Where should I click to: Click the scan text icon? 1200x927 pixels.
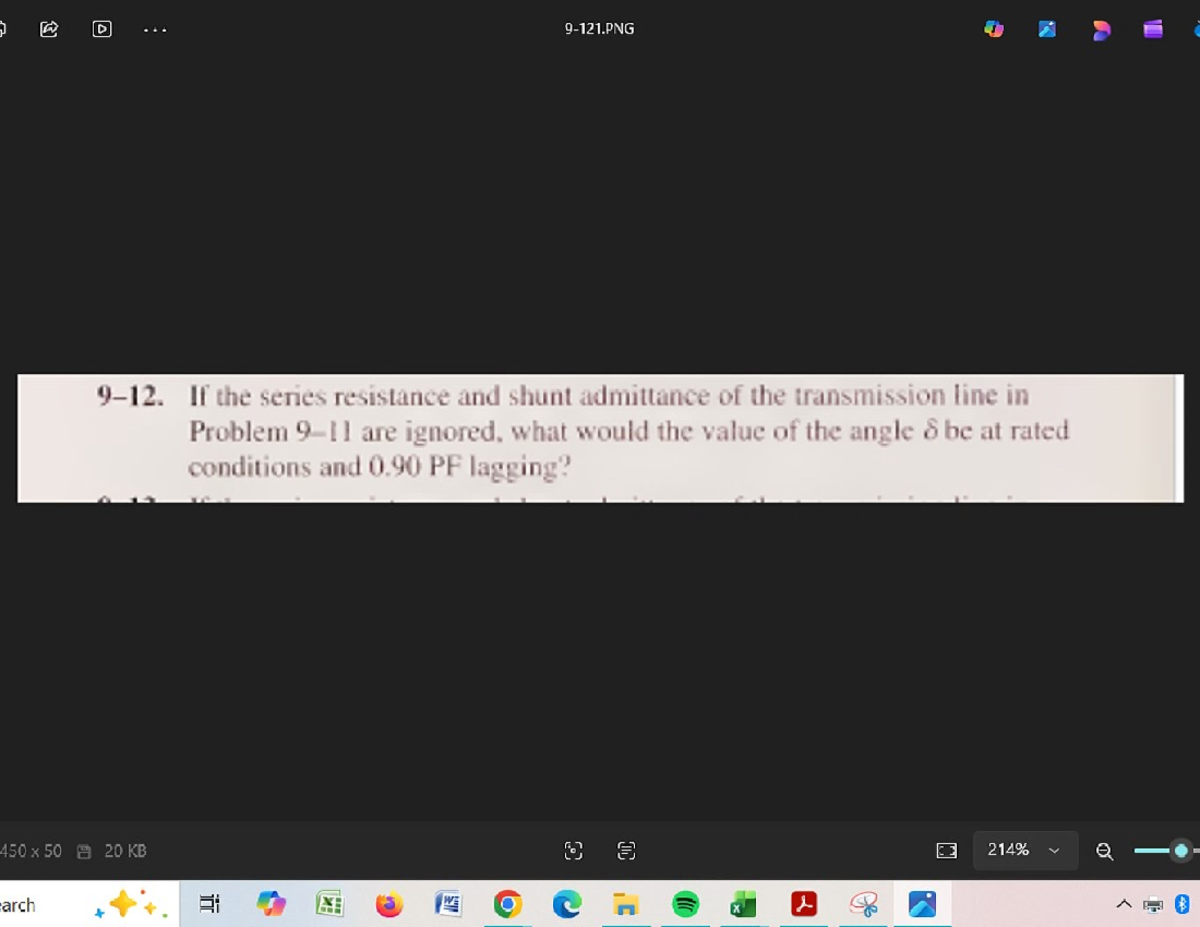[626, 851]
